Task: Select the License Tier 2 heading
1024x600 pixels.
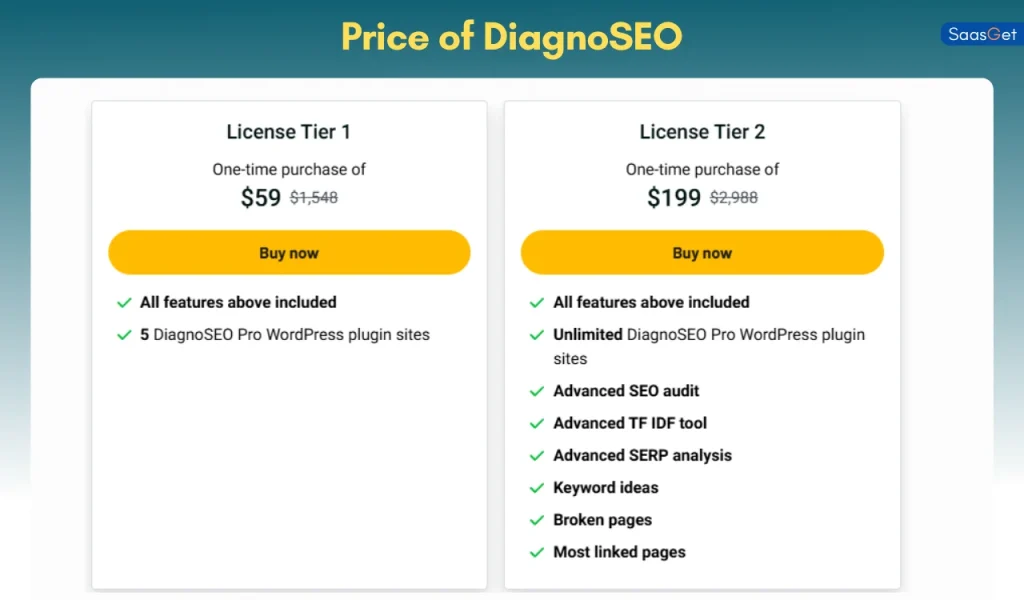Action: [x=702, y=131]
